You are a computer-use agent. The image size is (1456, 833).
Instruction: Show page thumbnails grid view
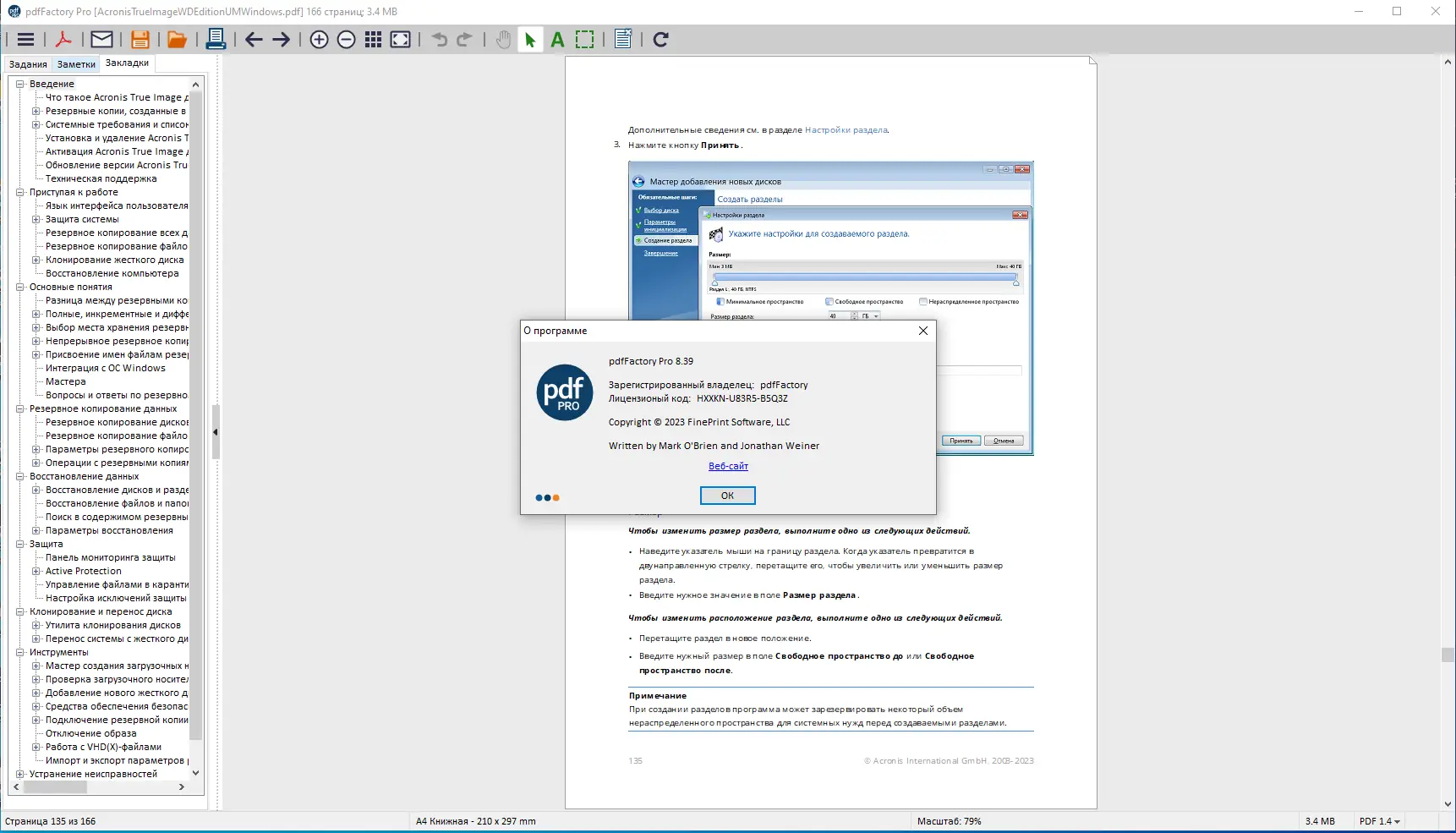pos(373,40)
